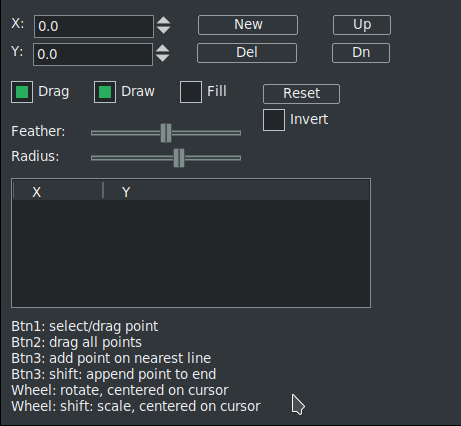
Task: Decrease Y value with down arrow
Action: tap(162, 58)
